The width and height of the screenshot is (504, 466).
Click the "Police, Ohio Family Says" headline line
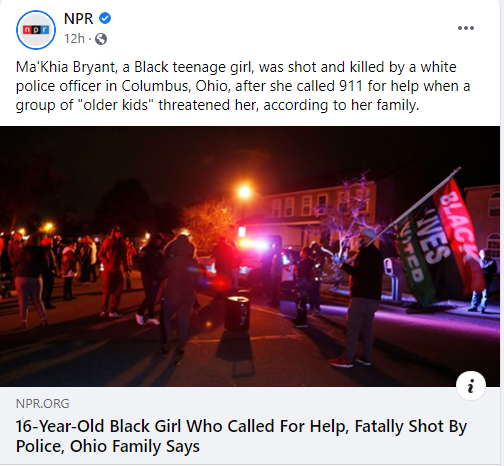(x=108, y=446)
